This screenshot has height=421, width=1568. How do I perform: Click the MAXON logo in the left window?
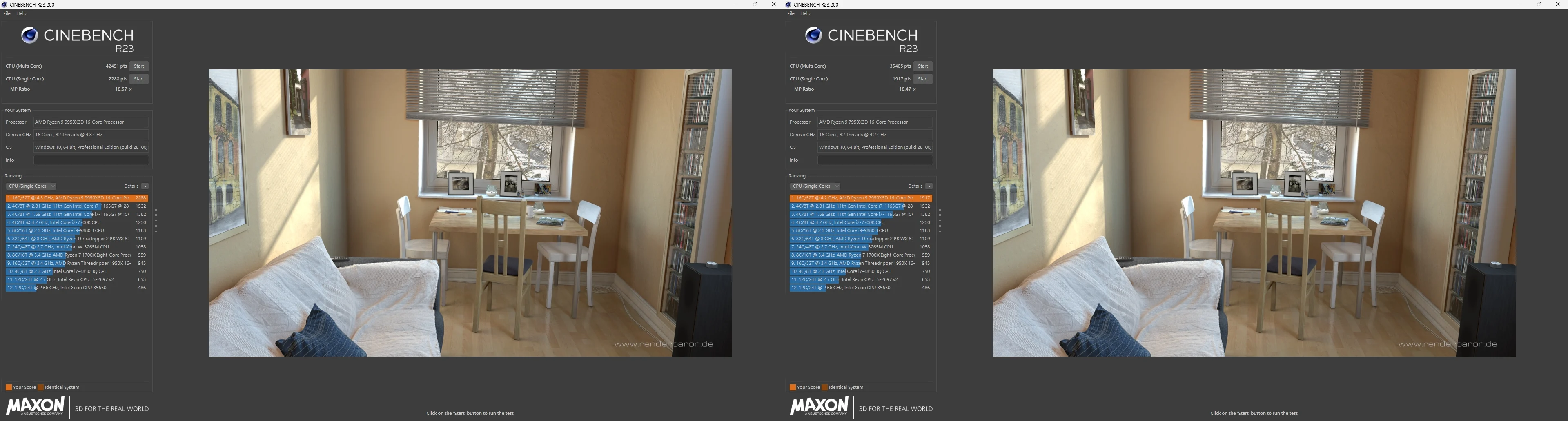pyautogui.click(x=35, y=406)
